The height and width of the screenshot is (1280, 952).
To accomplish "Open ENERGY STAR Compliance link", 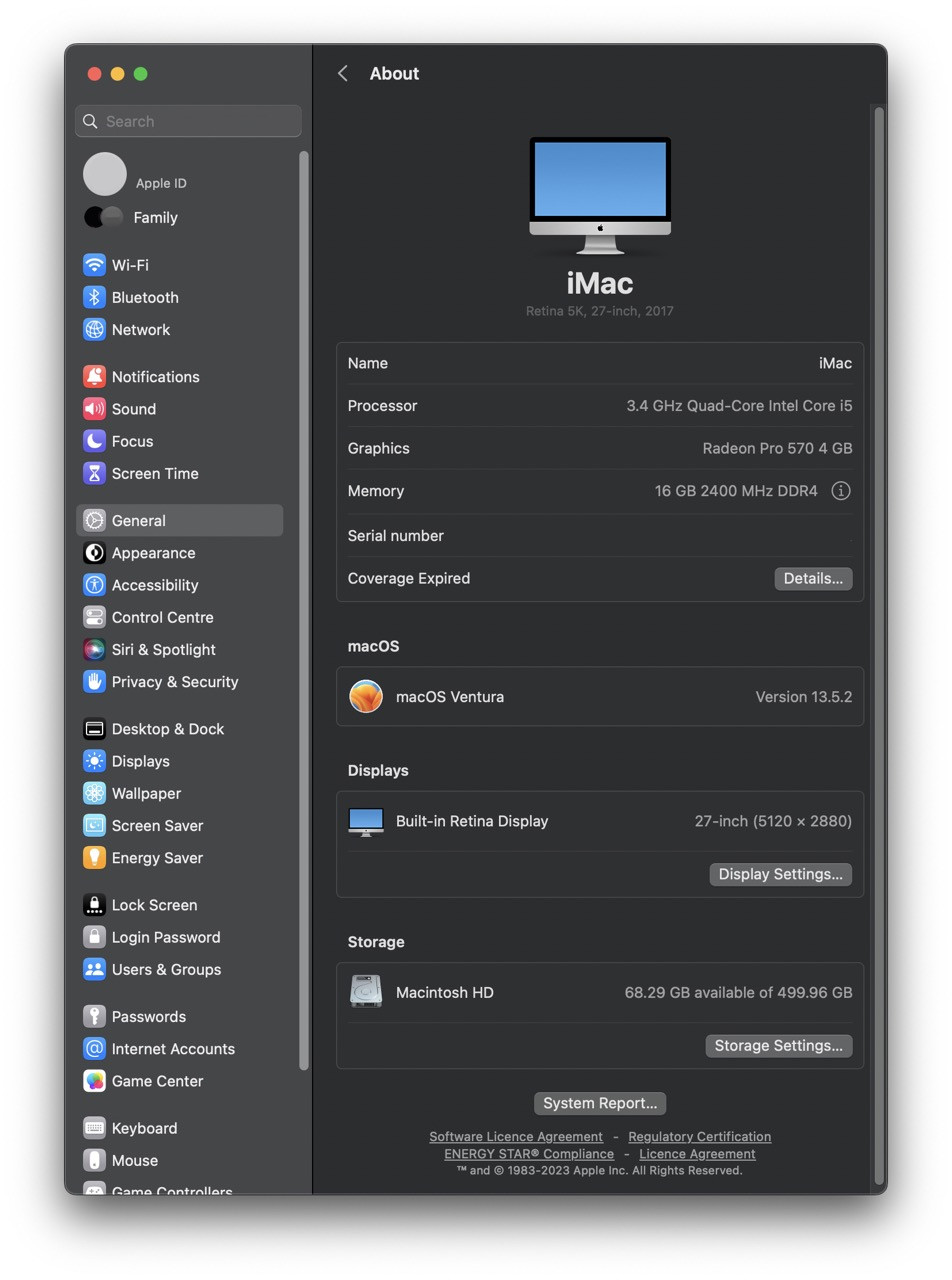I will pyautogui.click(x=529, y=1153).
